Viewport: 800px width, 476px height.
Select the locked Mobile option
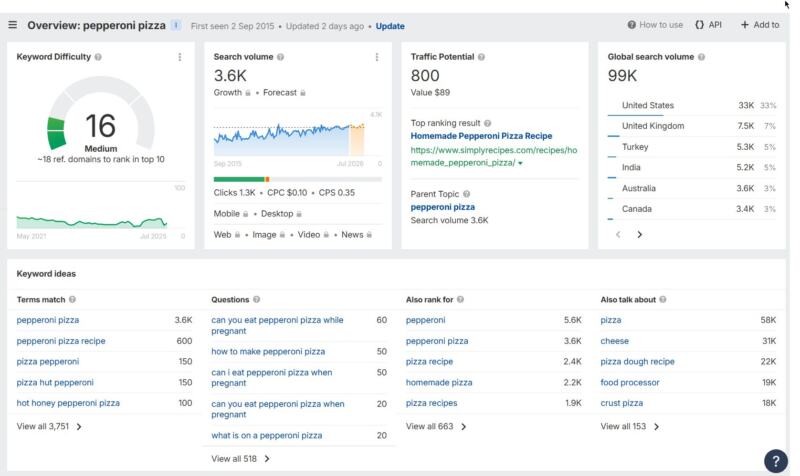pyautogui.click(x=231, y=214)
